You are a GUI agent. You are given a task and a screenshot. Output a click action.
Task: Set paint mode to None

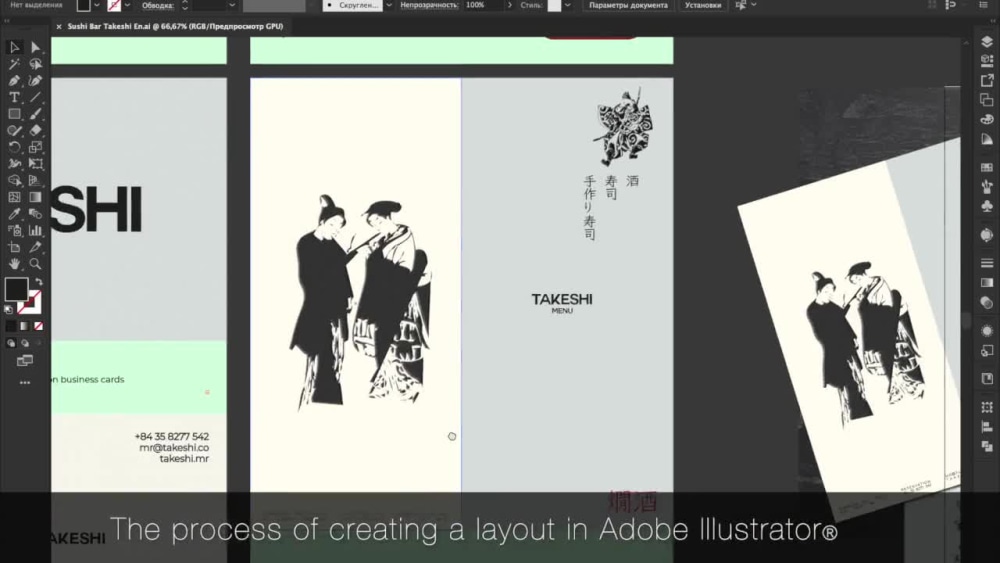coord(38,326)
